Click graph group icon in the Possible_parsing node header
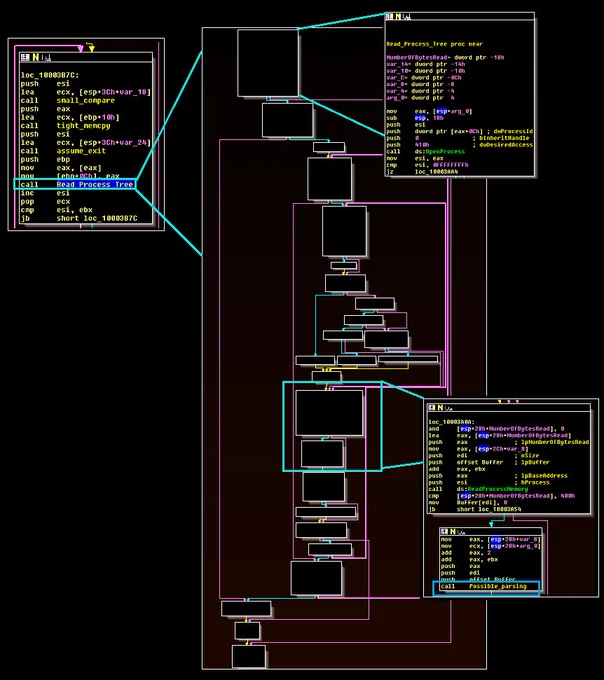The width and height of the screenshot is (604, 680). point(461,532)
